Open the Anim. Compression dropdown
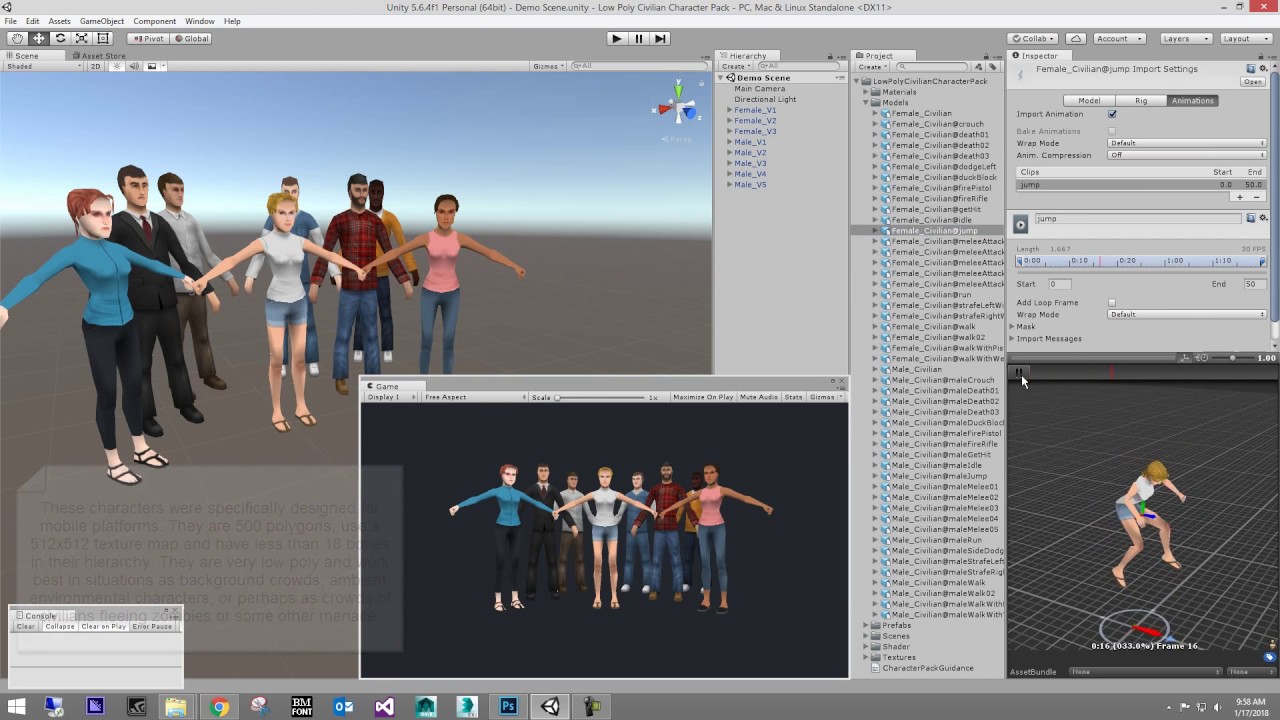Viewport: 1280px width, 720px height. coord(1187,155)
